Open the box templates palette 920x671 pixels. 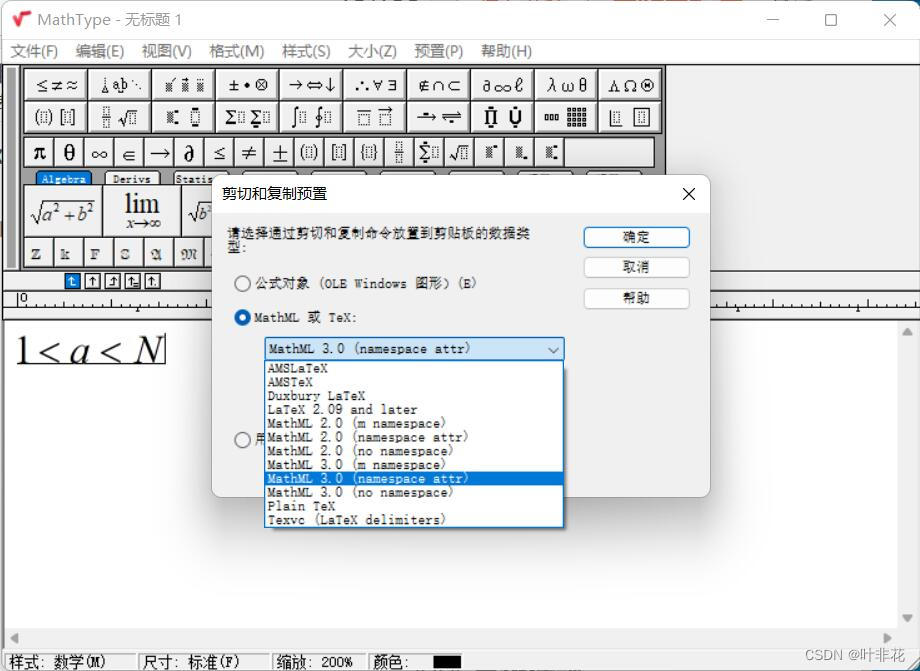tap(631, 117)
